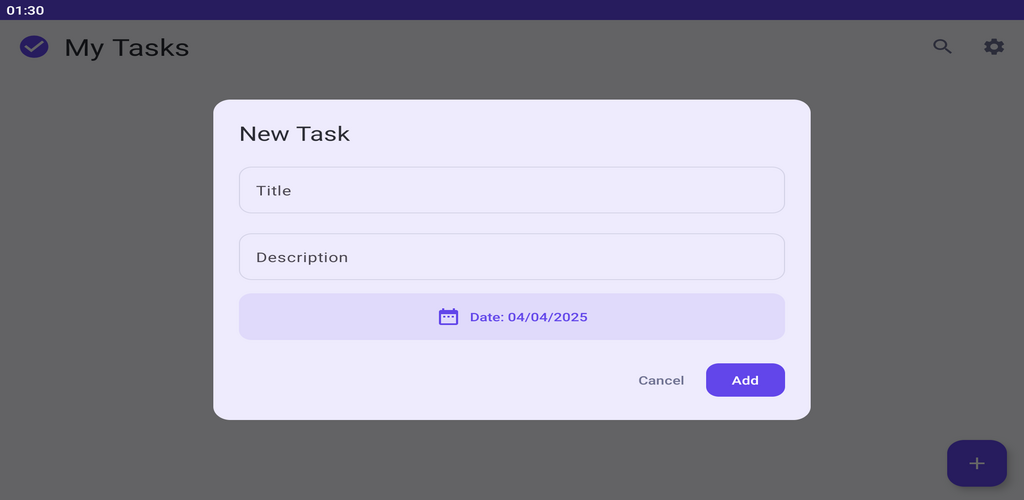Click the New Task dialog heading
Screen dimensions: 1024x500
click(x=295, y=134)
